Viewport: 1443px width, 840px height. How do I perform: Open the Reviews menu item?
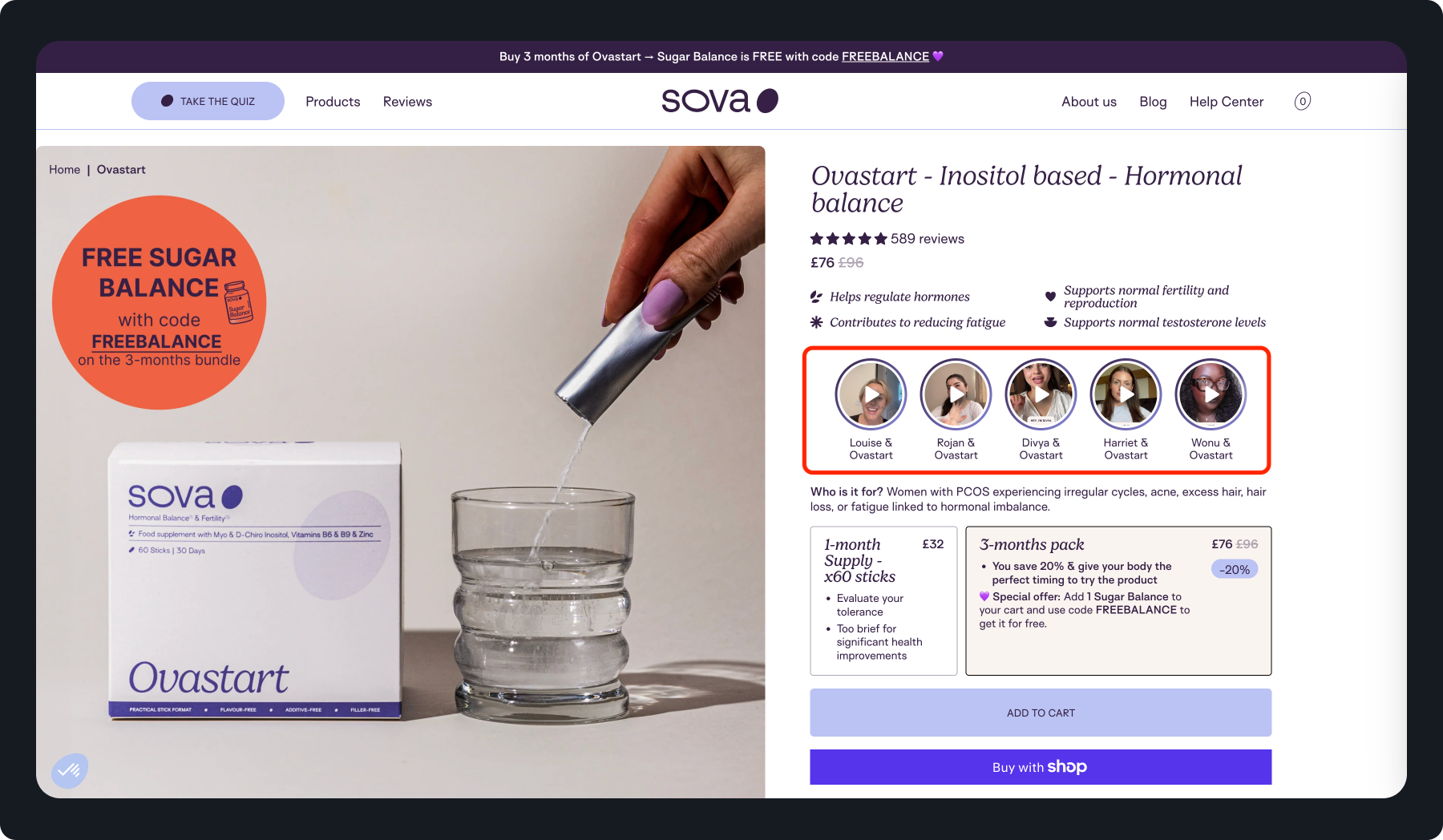click(x=407, y=102)
